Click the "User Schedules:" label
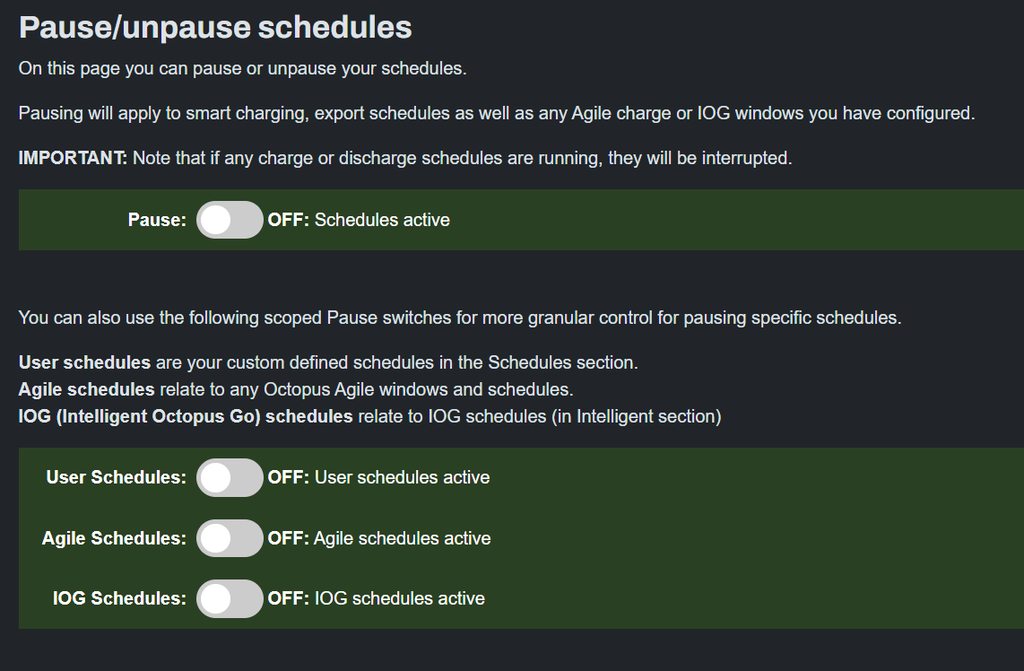1024x671 pixels. tap(116, 478)
